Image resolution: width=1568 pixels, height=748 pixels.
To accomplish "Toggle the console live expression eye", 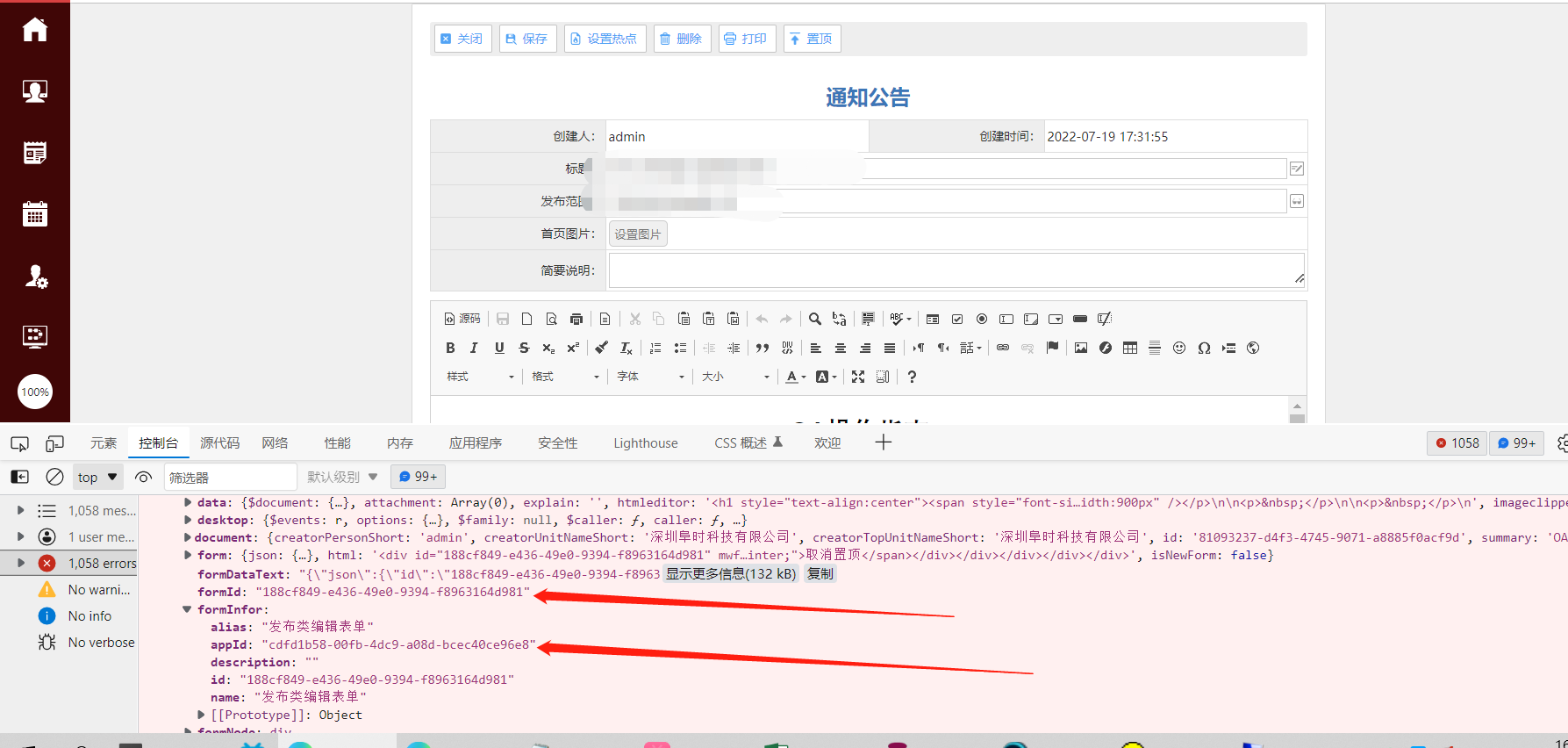I will (x=143, y=477).
